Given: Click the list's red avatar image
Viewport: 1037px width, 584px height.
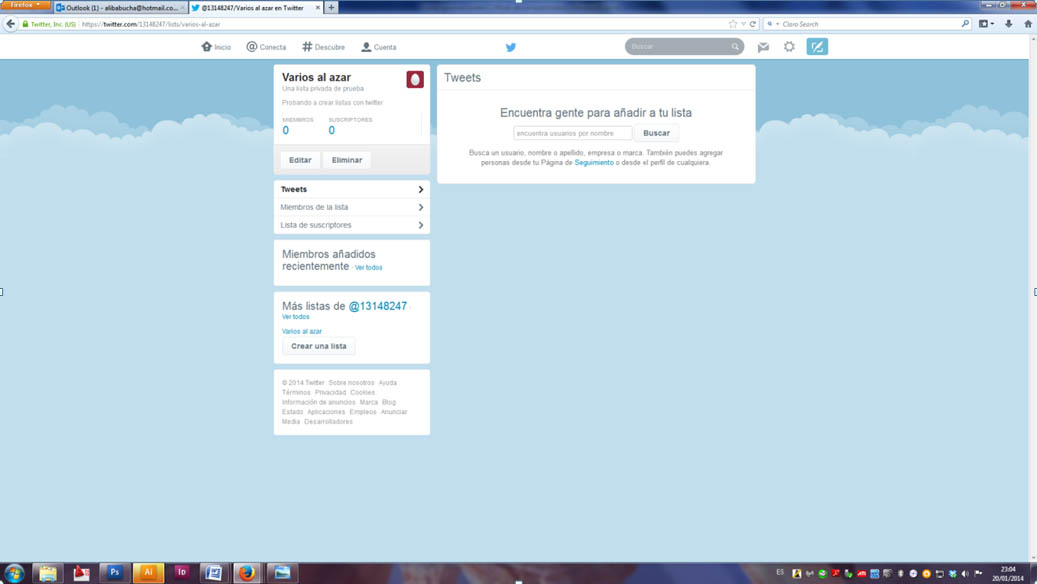Looking at the screenshot, I should [x=415, y=80].
